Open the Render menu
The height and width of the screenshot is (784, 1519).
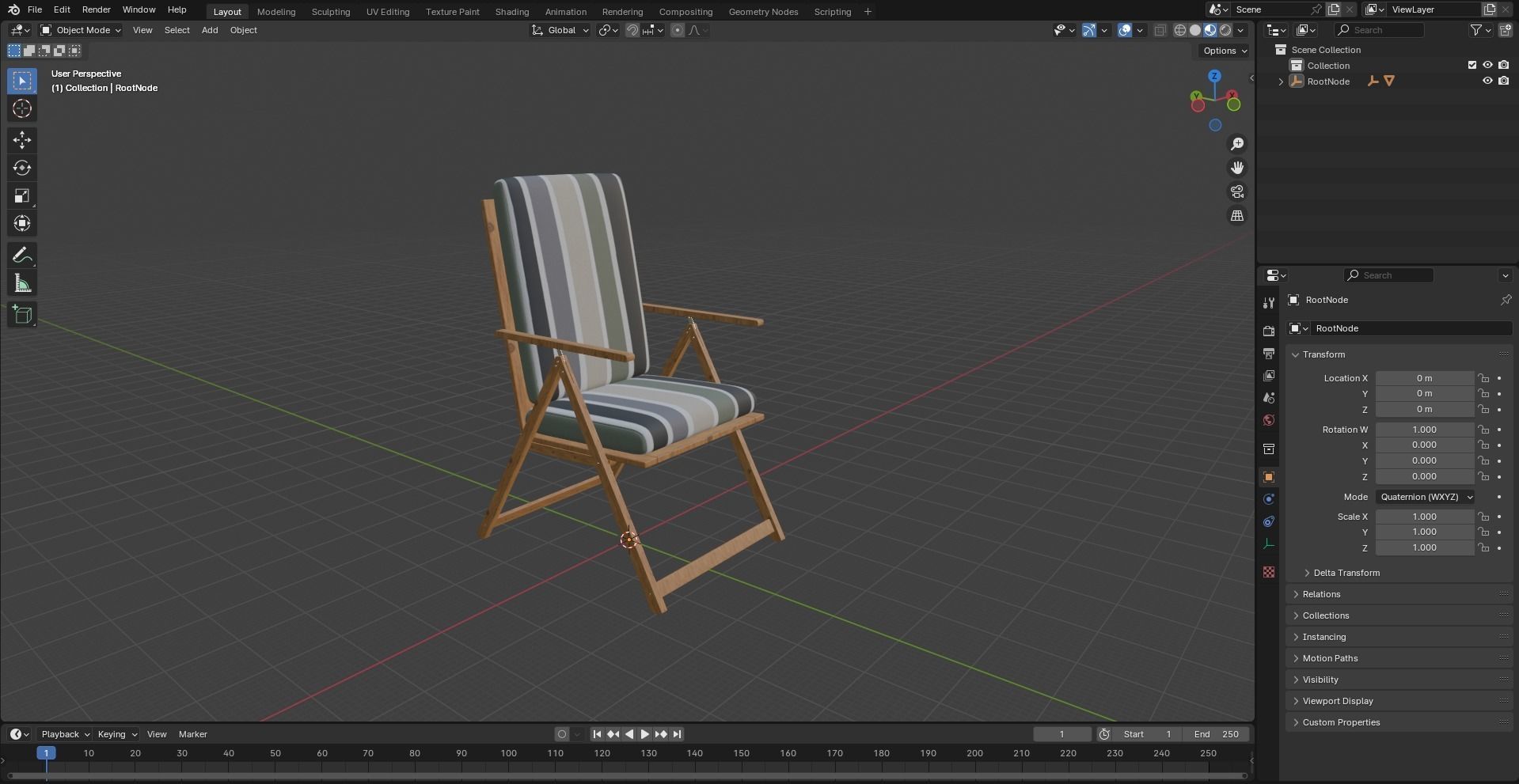[x=96, y=9]
